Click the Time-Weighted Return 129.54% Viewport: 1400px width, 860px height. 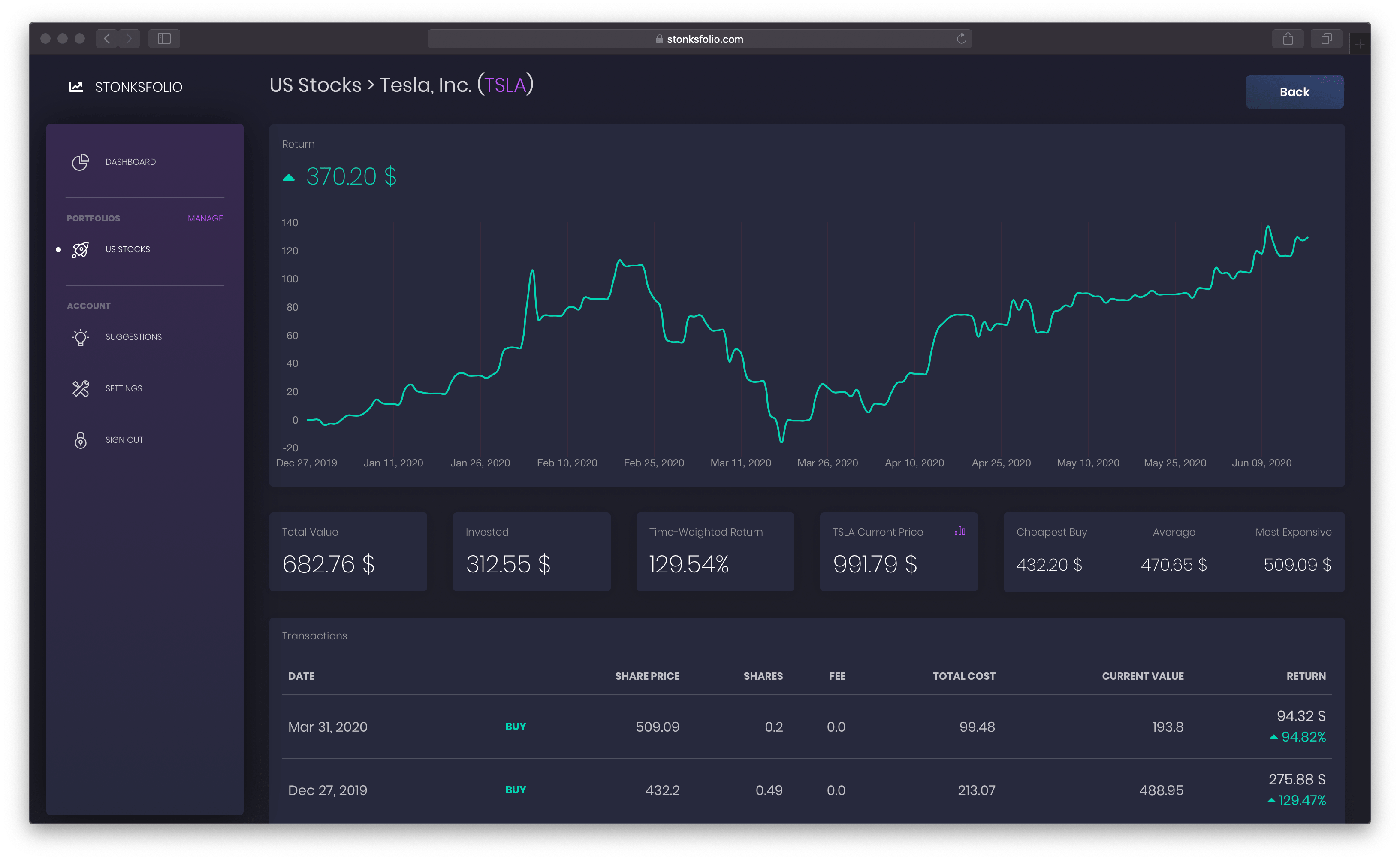689,564
